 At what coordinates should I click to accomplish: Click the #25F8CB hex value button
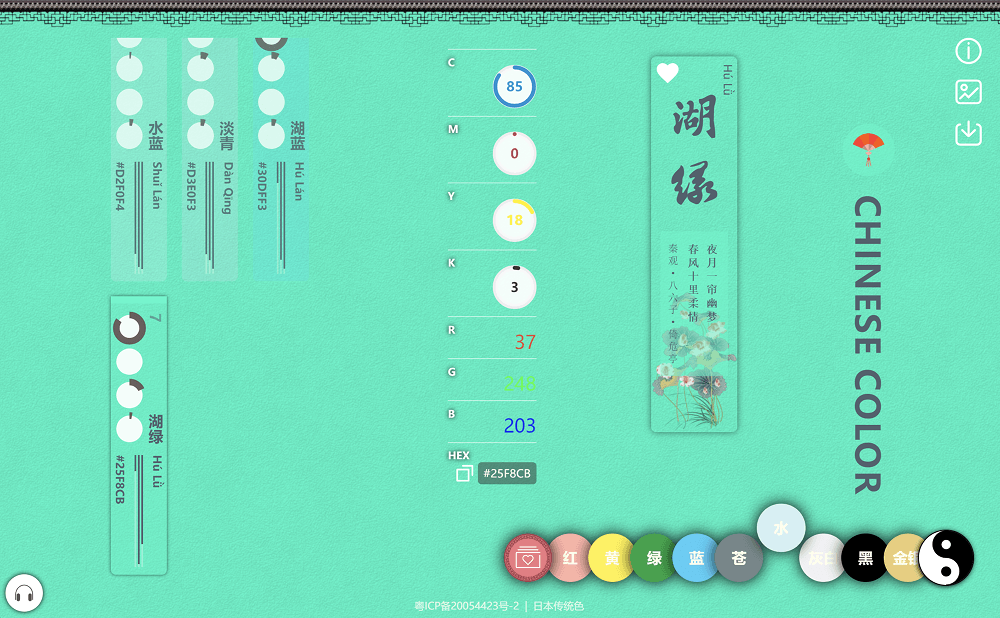click(507, 474)
